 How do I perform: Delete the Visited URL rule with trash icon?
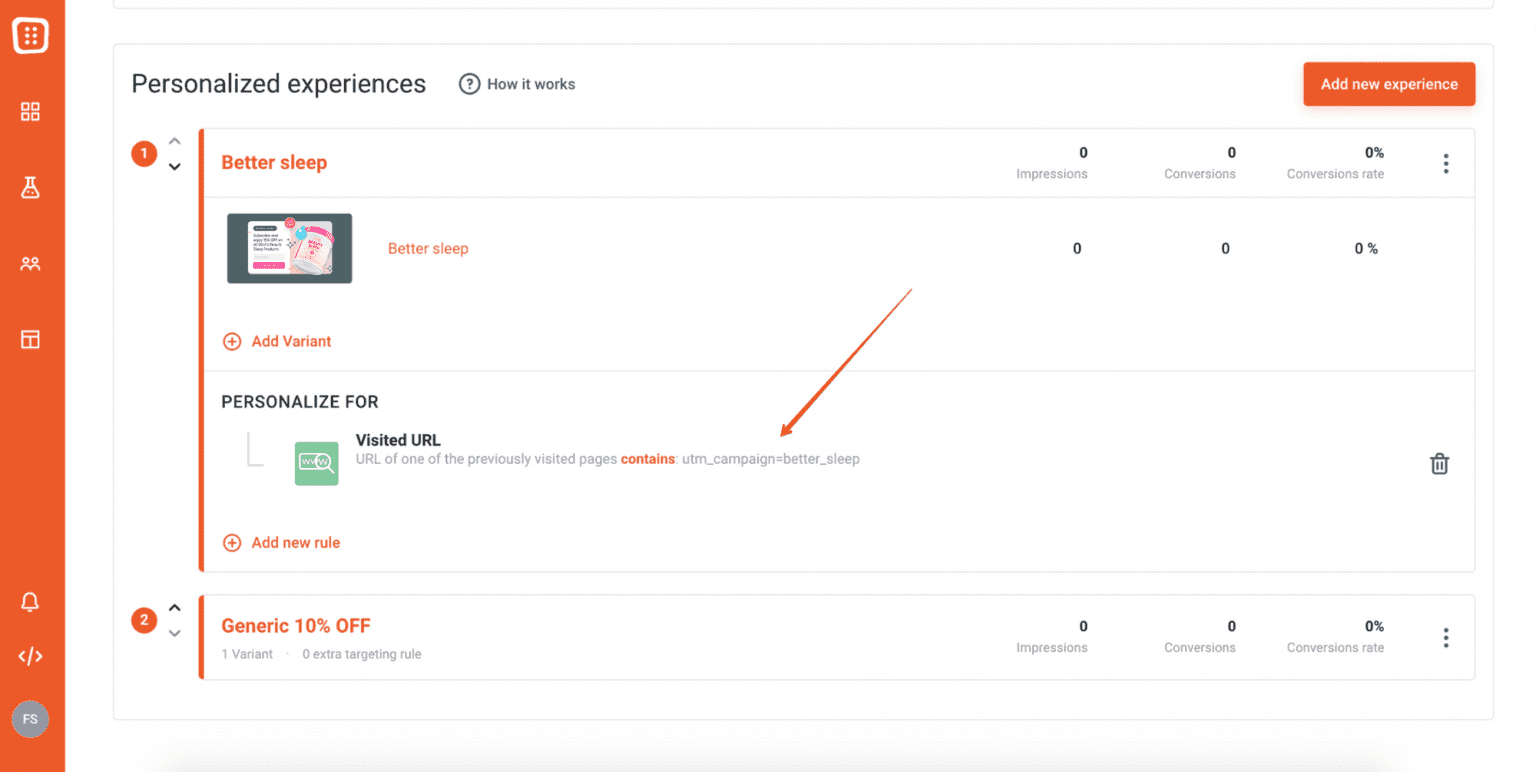coord(1439,463)
